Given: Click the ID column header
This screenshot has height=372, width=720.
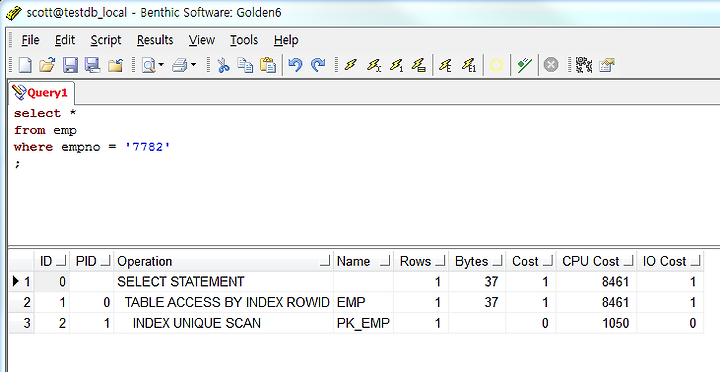Looking at the screenshot, I should pyautogui.click(x=52, y=261).
